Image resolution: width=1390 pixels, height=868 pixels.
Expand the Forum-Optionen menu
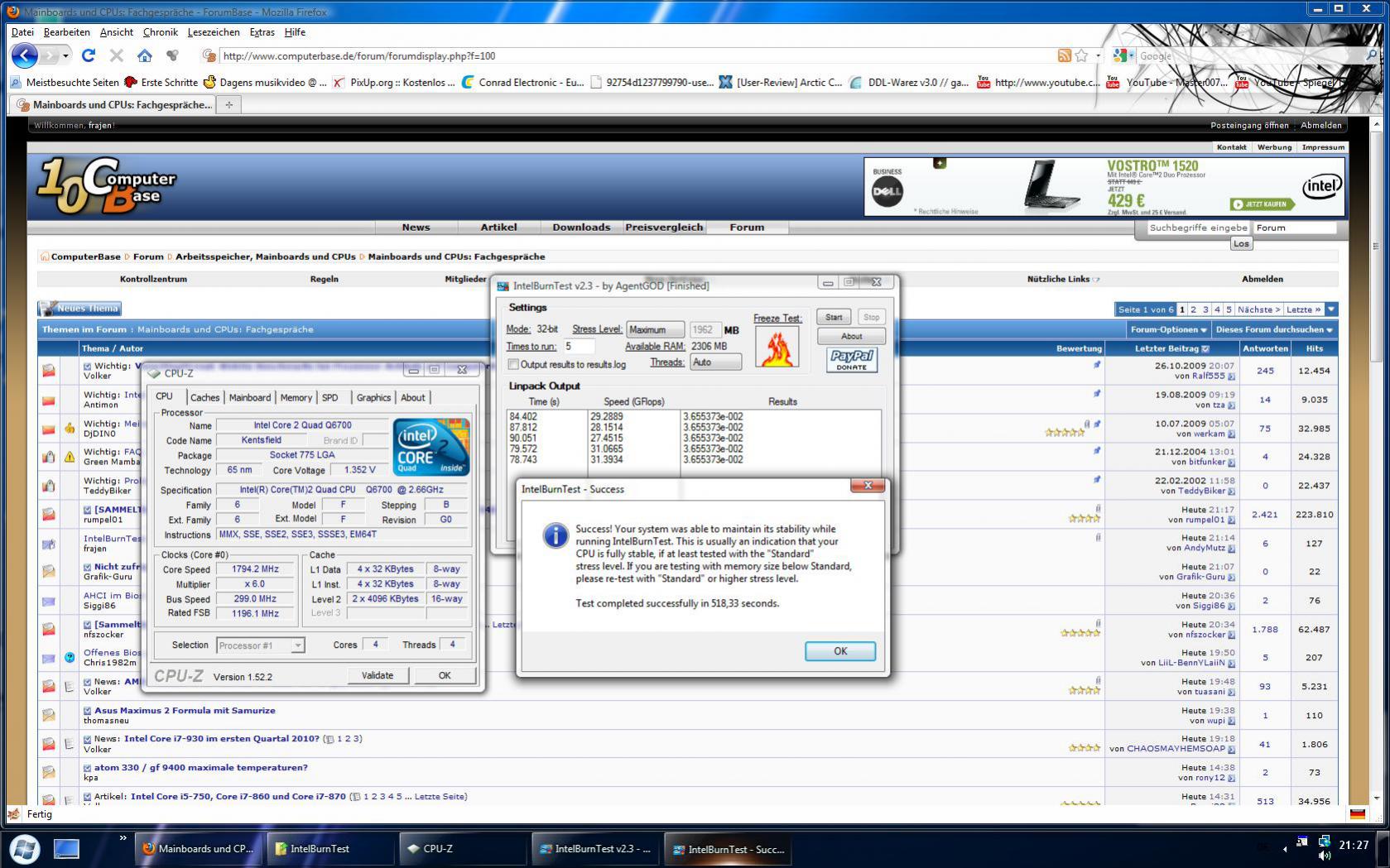click(x=1168, y=329)
